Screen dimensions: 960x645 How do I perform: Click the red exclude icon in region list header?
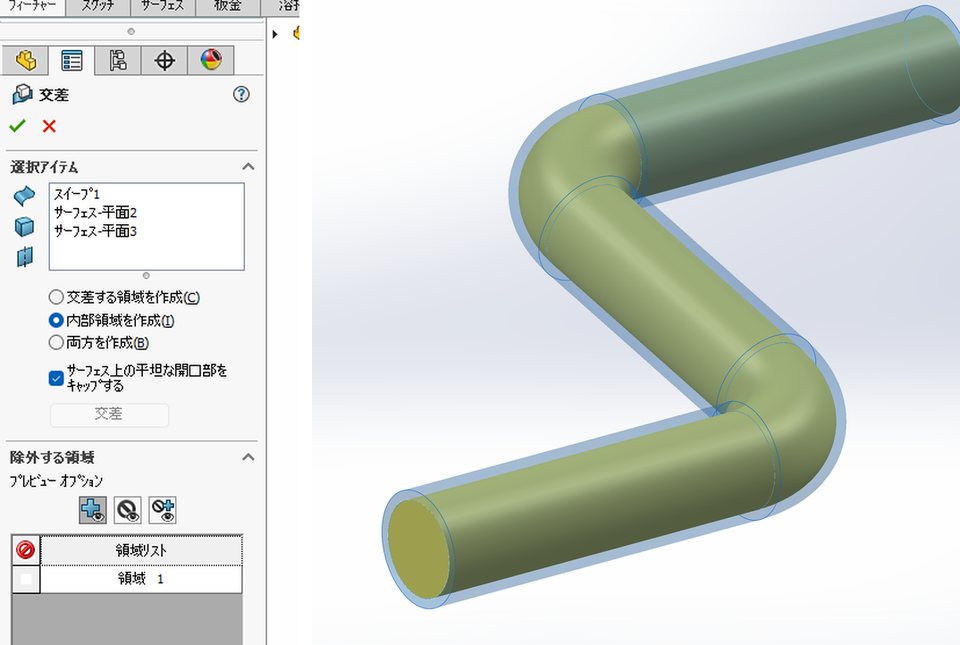coord(26,550)
